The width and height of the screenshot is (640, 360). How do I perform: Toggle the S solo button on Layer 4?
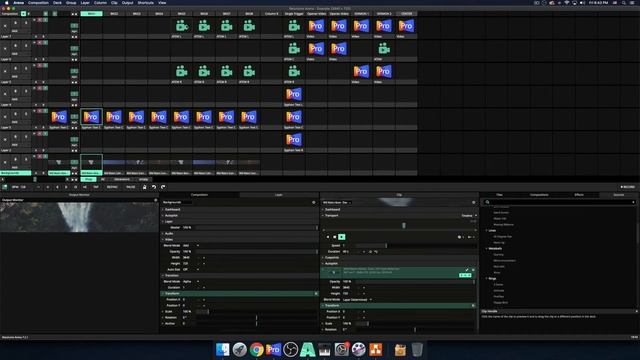click(x=26, y=91)
